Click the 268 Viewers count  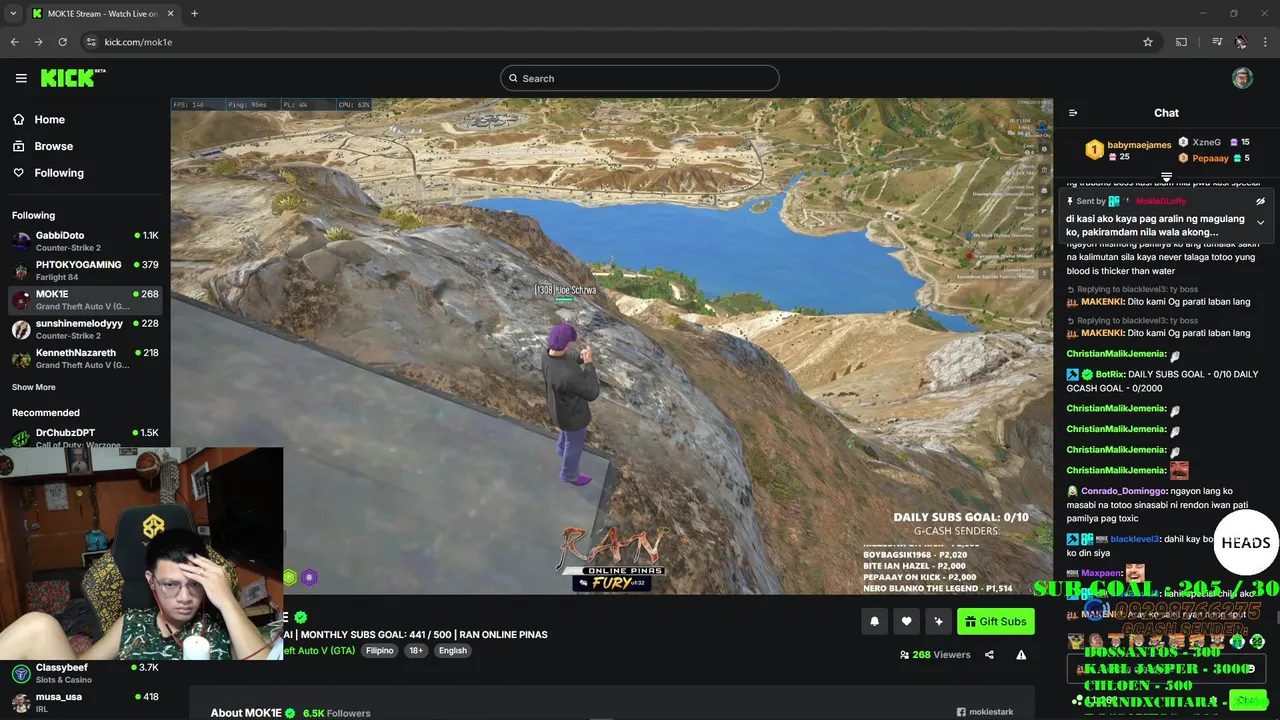point(935,655)
